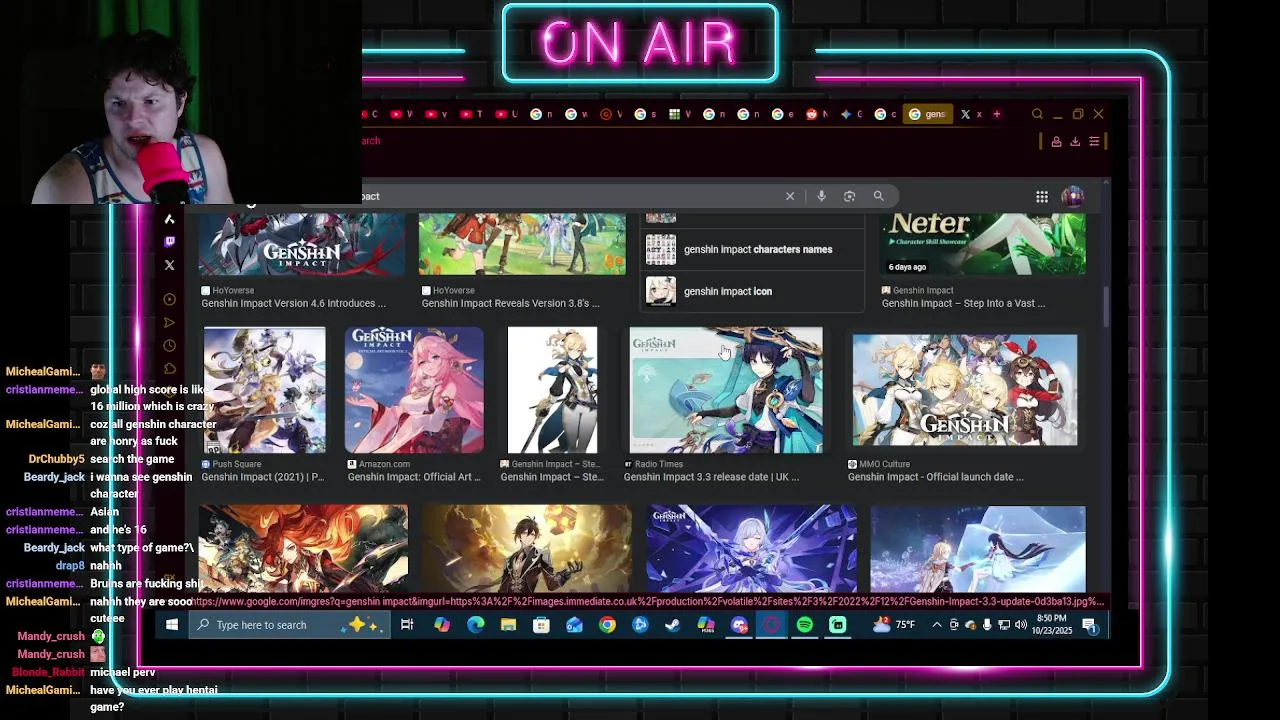This screenshot has height=720, width=1280.
Task: Click 'Genshin Impact - Official launch date' caption
Action: point(936,477)
